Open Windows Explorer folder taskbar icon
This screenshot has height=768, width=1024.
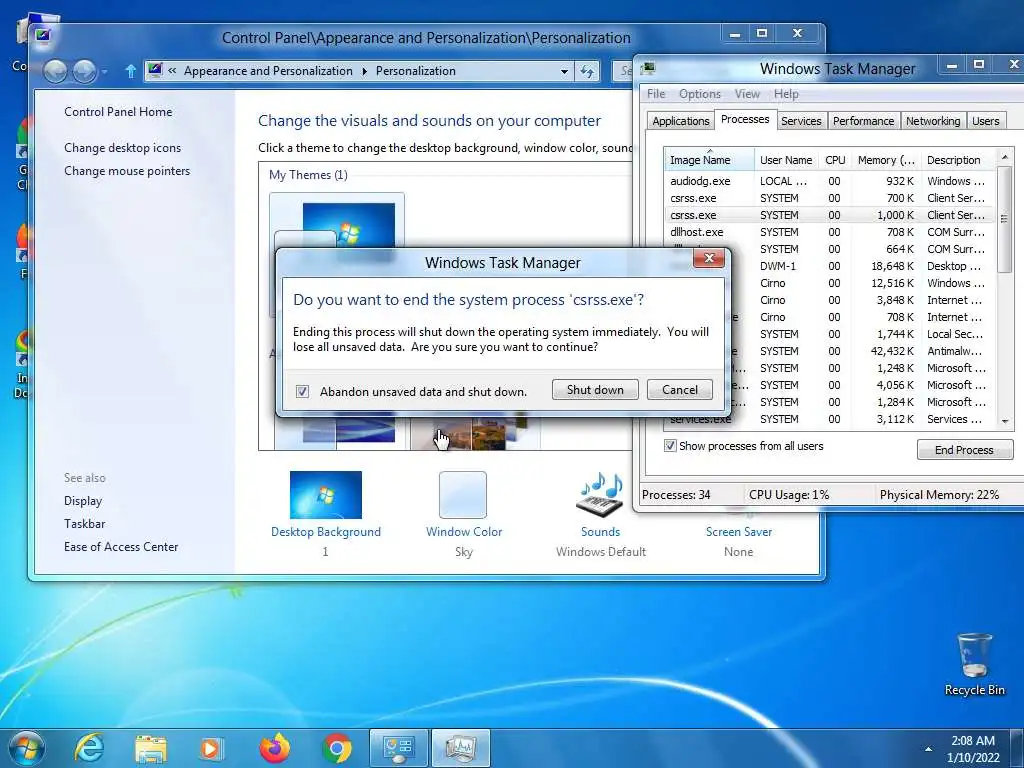click(150, 748)
